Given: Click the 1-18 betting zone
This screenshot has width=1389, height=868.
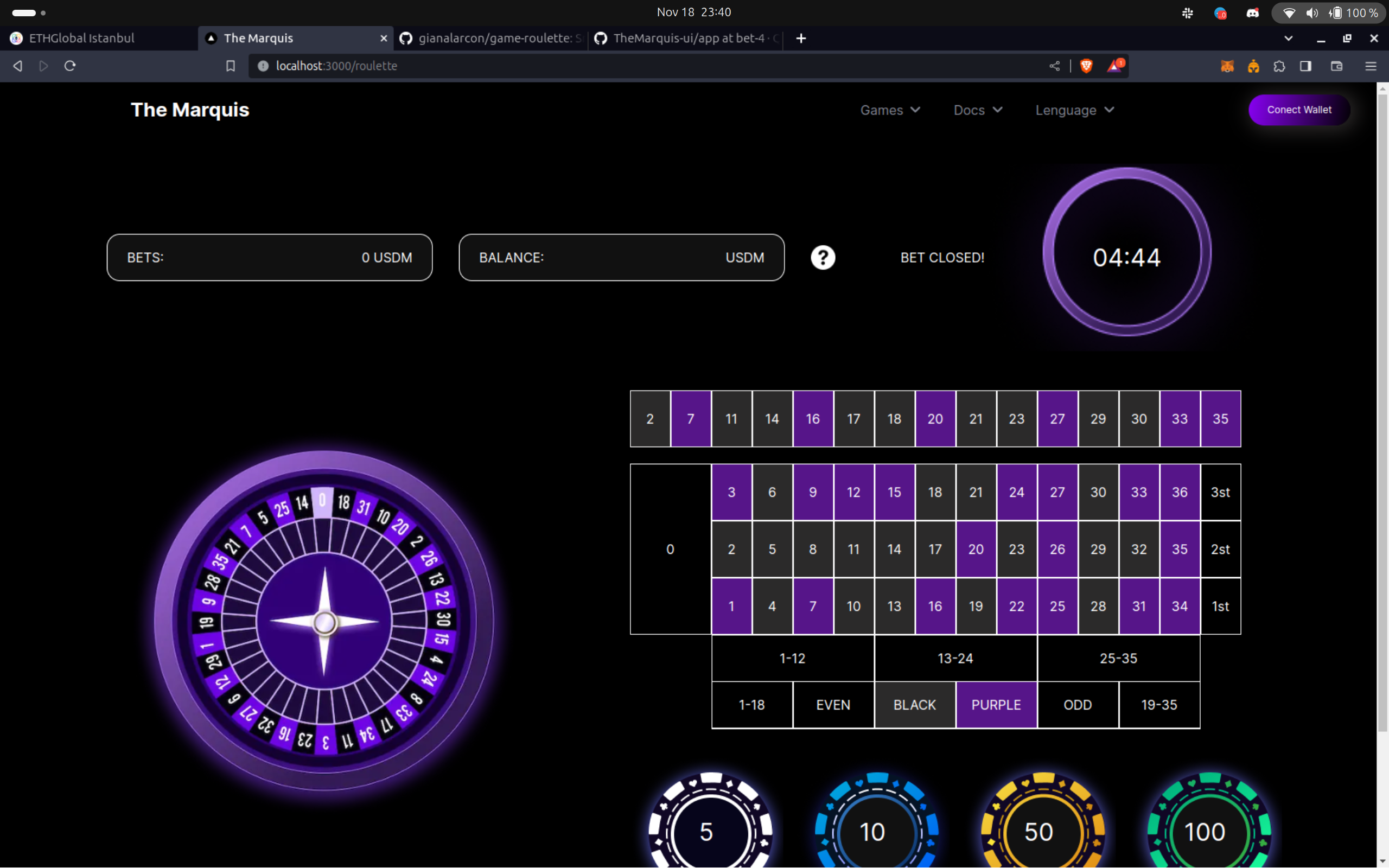Looking at the screenshot, I should point(752,704).
